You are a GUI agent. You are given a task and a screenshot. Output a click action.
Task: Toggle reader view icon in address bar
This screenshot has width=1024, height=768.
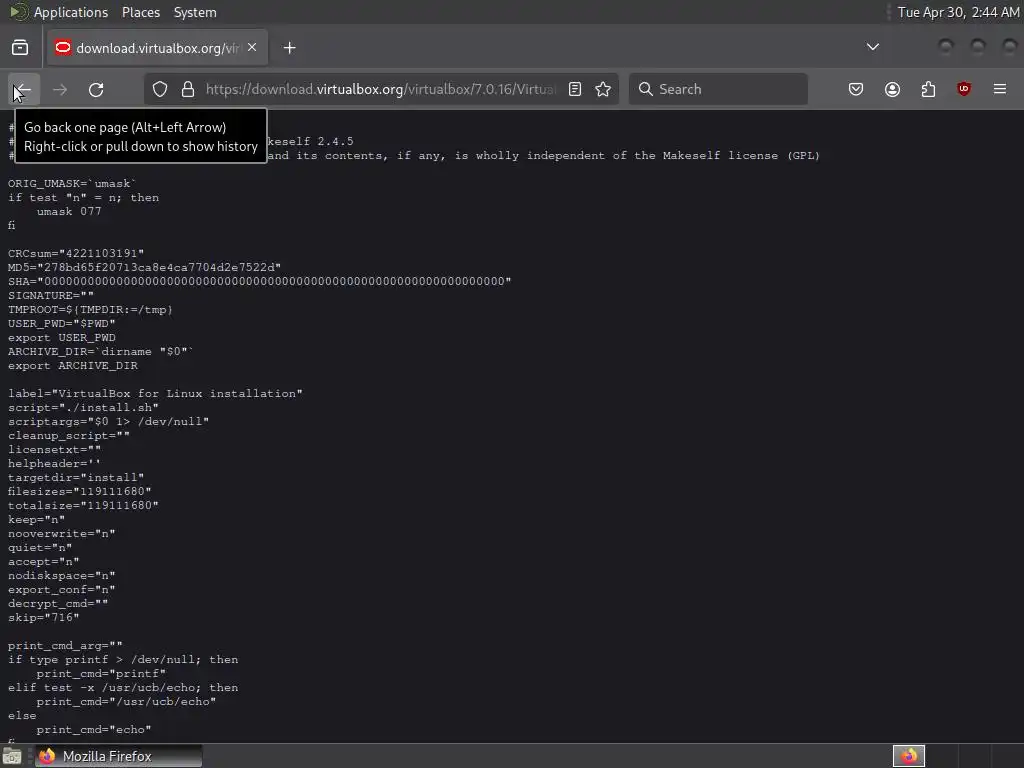point(575,89)
